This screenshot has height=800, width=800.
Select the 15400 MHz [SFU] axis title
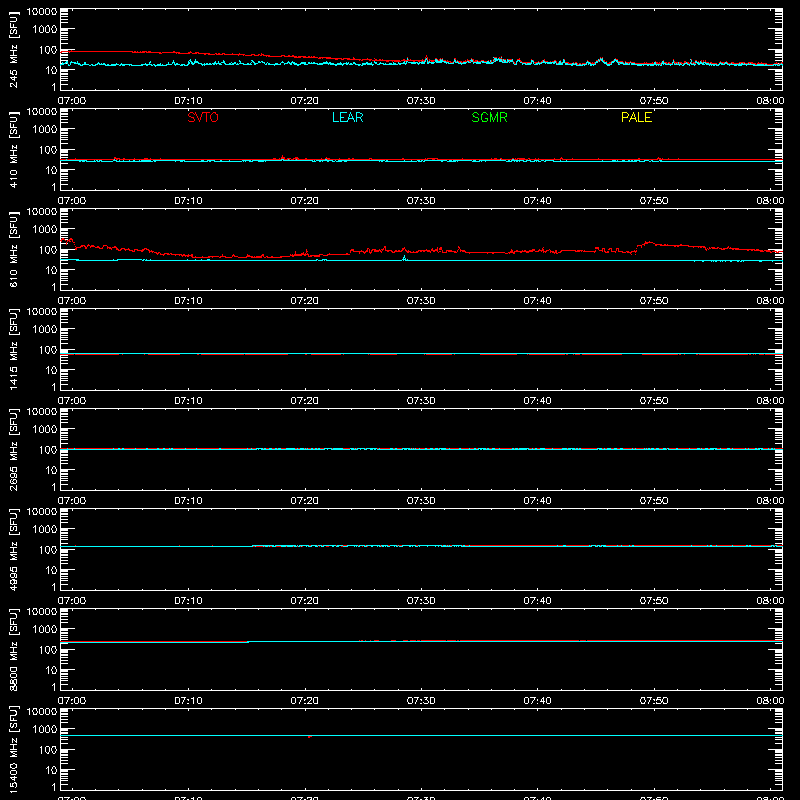(13, 749)
